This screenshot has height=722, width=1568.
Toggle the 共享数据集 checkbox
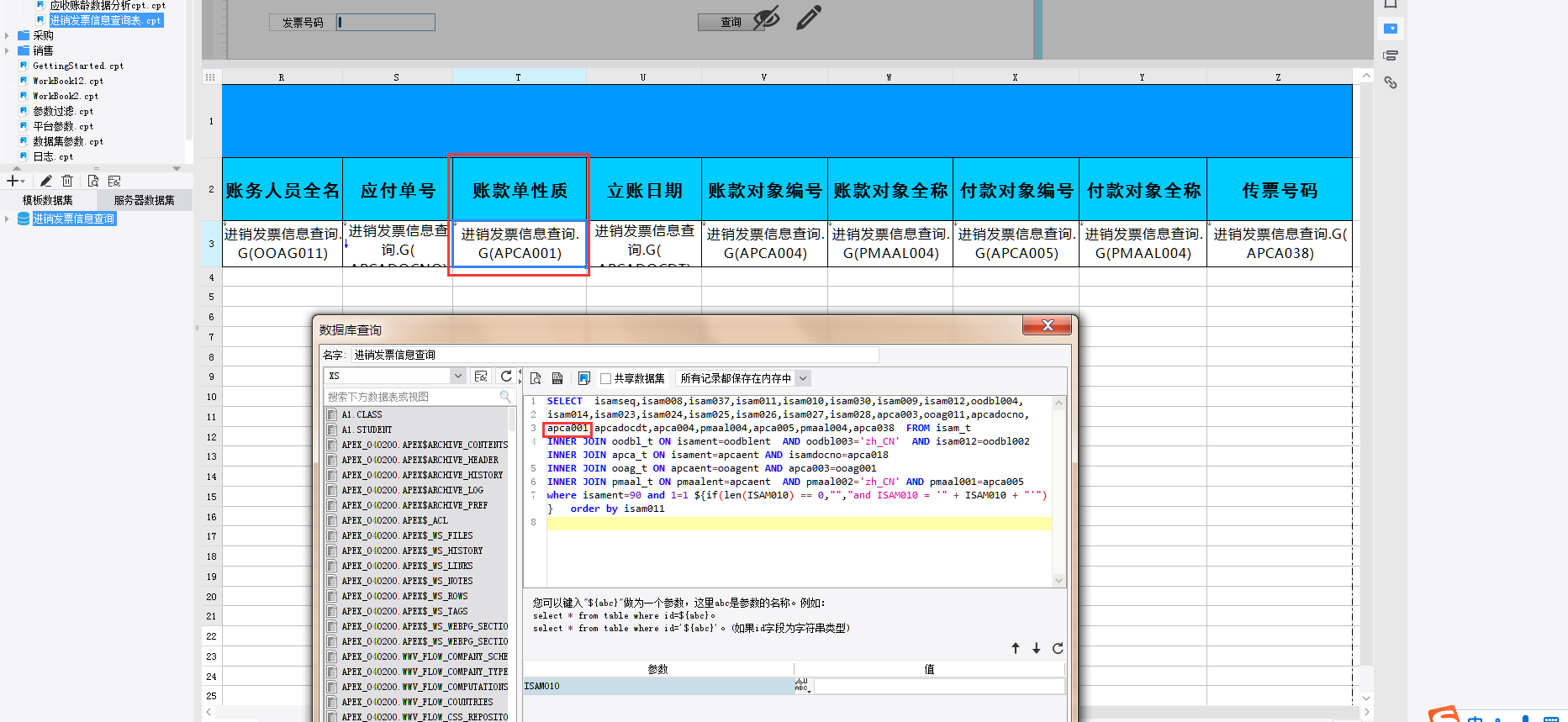pos(605,379)
